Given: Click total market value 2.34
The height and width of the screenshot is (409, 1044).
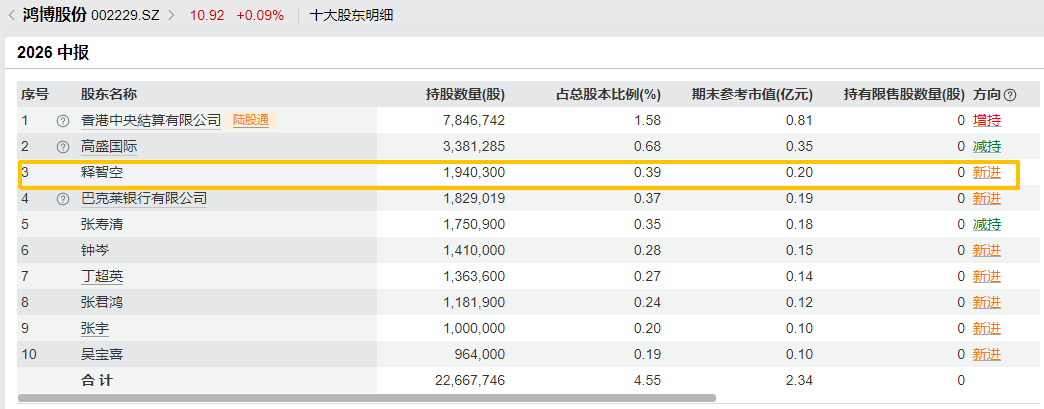Looking at the screenshot, I should [801, 380].
